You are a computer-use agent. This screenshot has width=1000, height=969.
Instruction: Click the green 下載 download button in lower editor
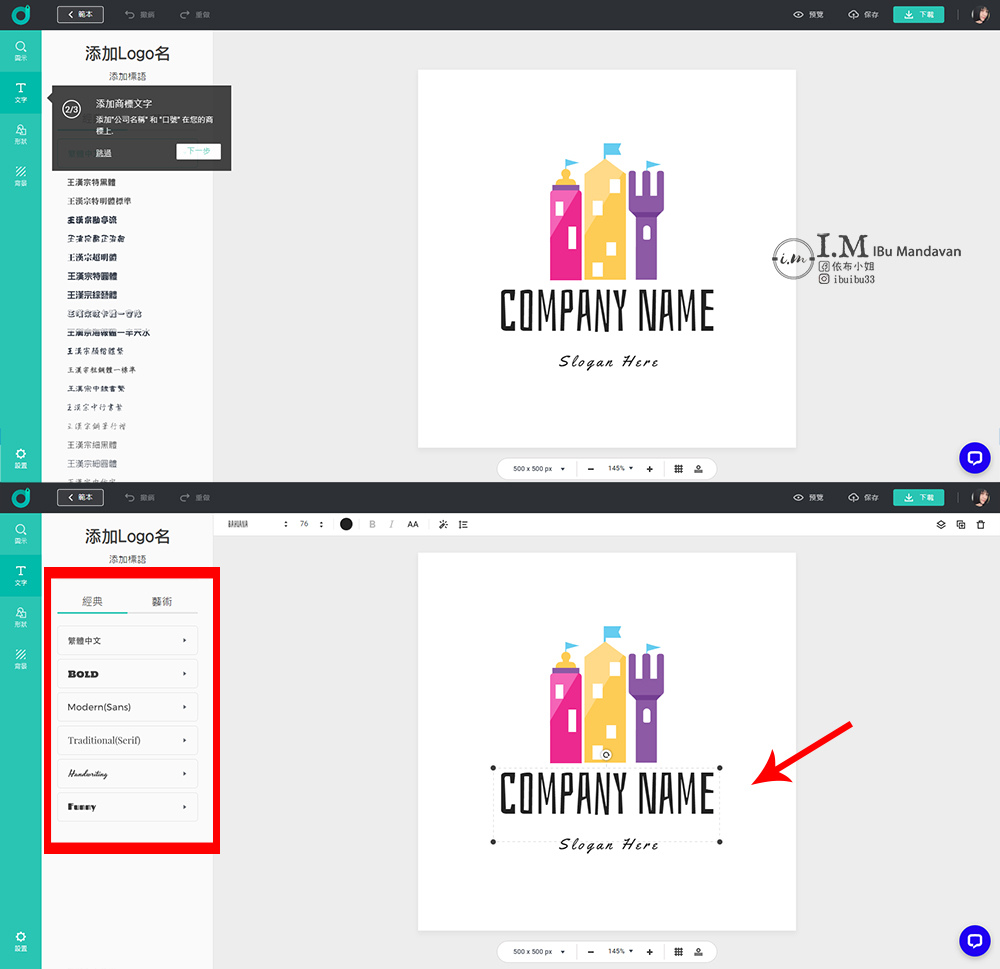click(x=918, y=497)
